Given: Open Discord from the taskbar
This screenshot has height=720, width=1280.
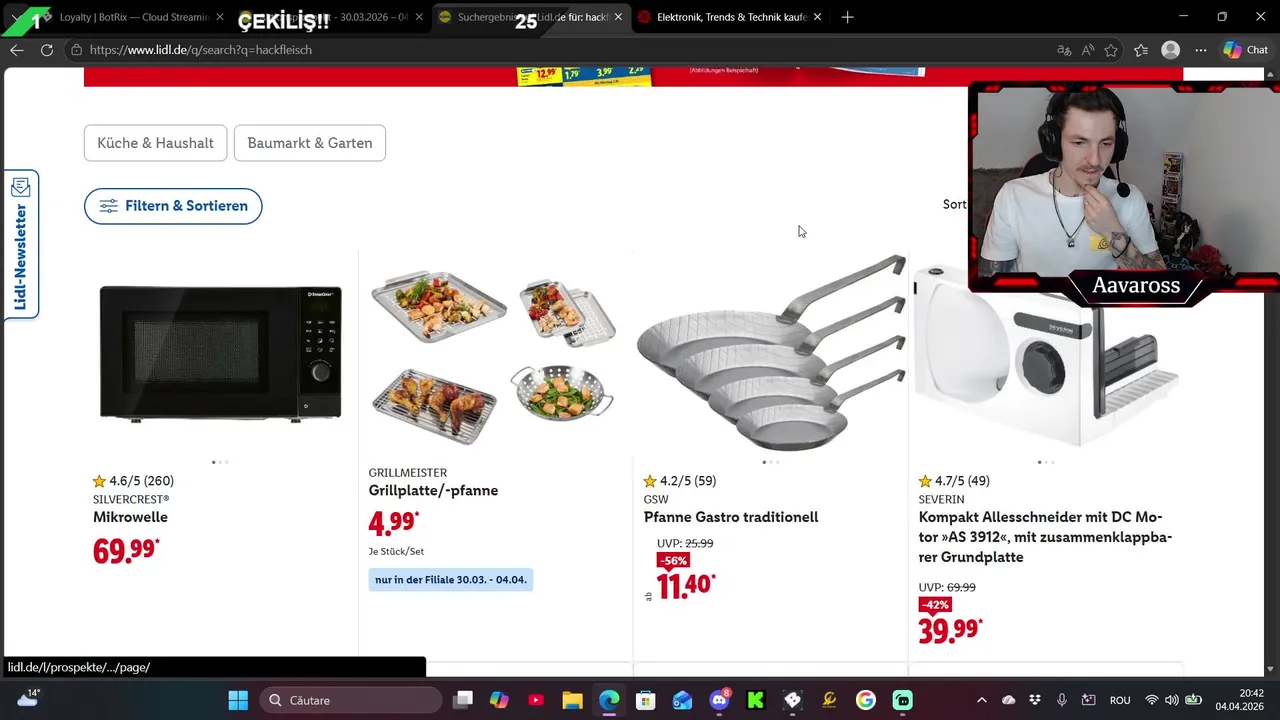Looking at the screenshot, I should click(x=719, y=700).
